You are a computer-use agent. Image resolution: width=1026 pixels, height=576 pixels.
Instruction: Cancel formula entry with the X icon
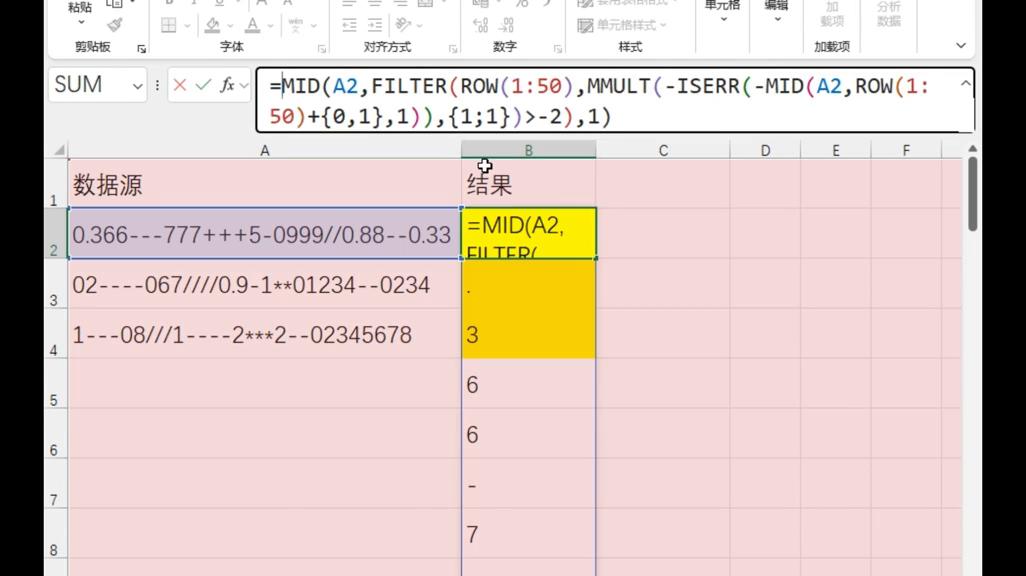tap(180, 84)
